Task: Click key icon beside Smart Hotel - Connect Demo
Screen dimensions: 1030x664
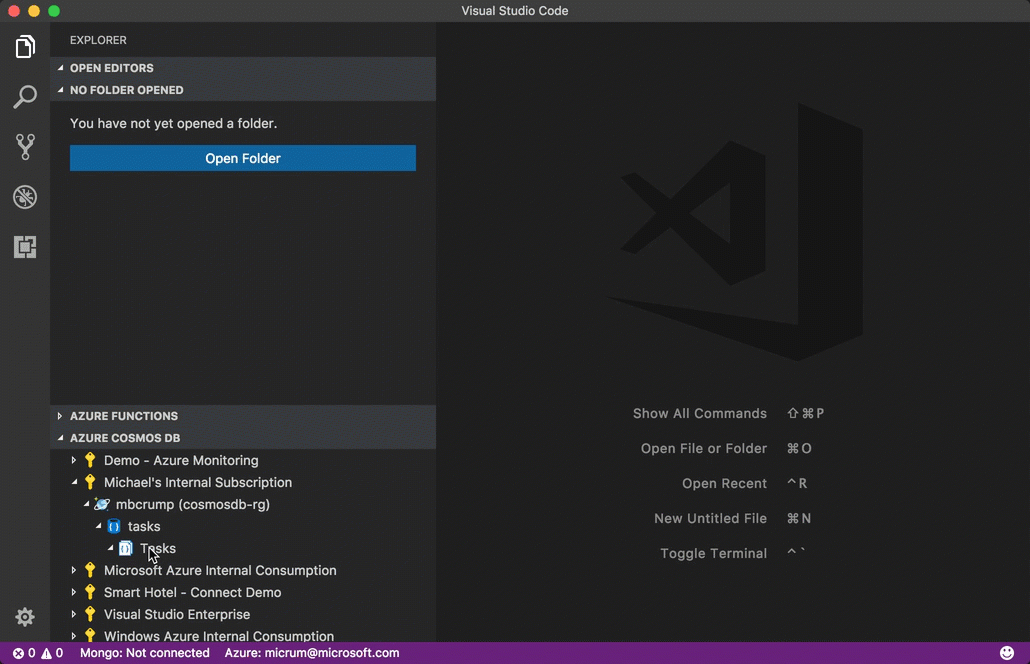Action: coord(90,592)
